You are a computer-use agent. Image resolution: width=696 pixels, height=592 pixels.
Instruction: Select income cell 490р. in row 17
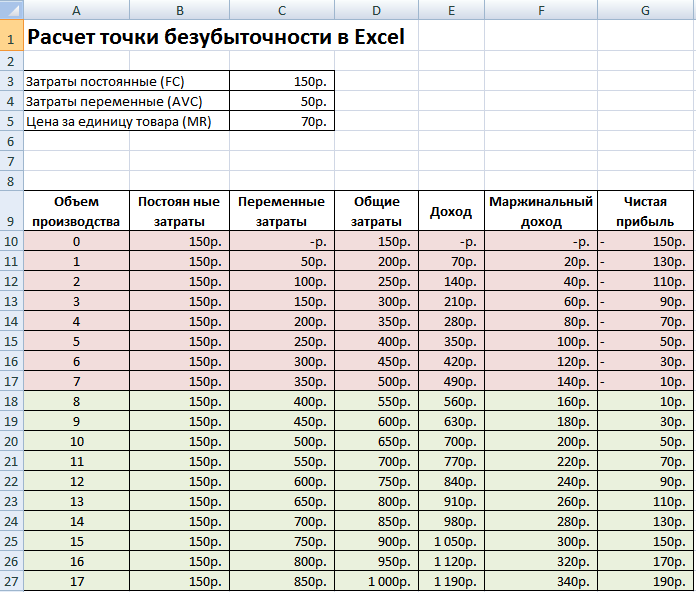click(x=451, y=381)
